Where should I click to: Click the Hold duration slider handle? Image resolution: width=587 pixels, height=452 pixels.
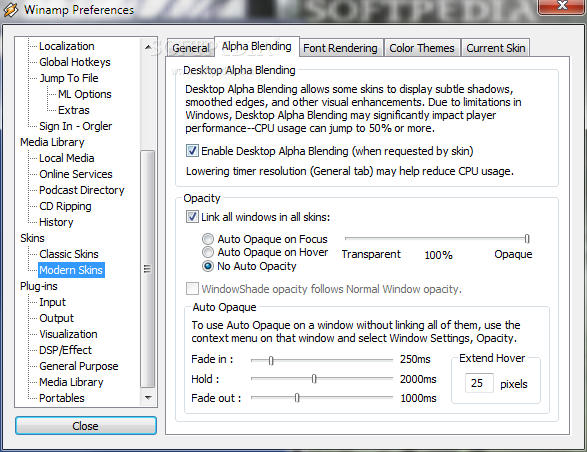click(x=314, y=379)
